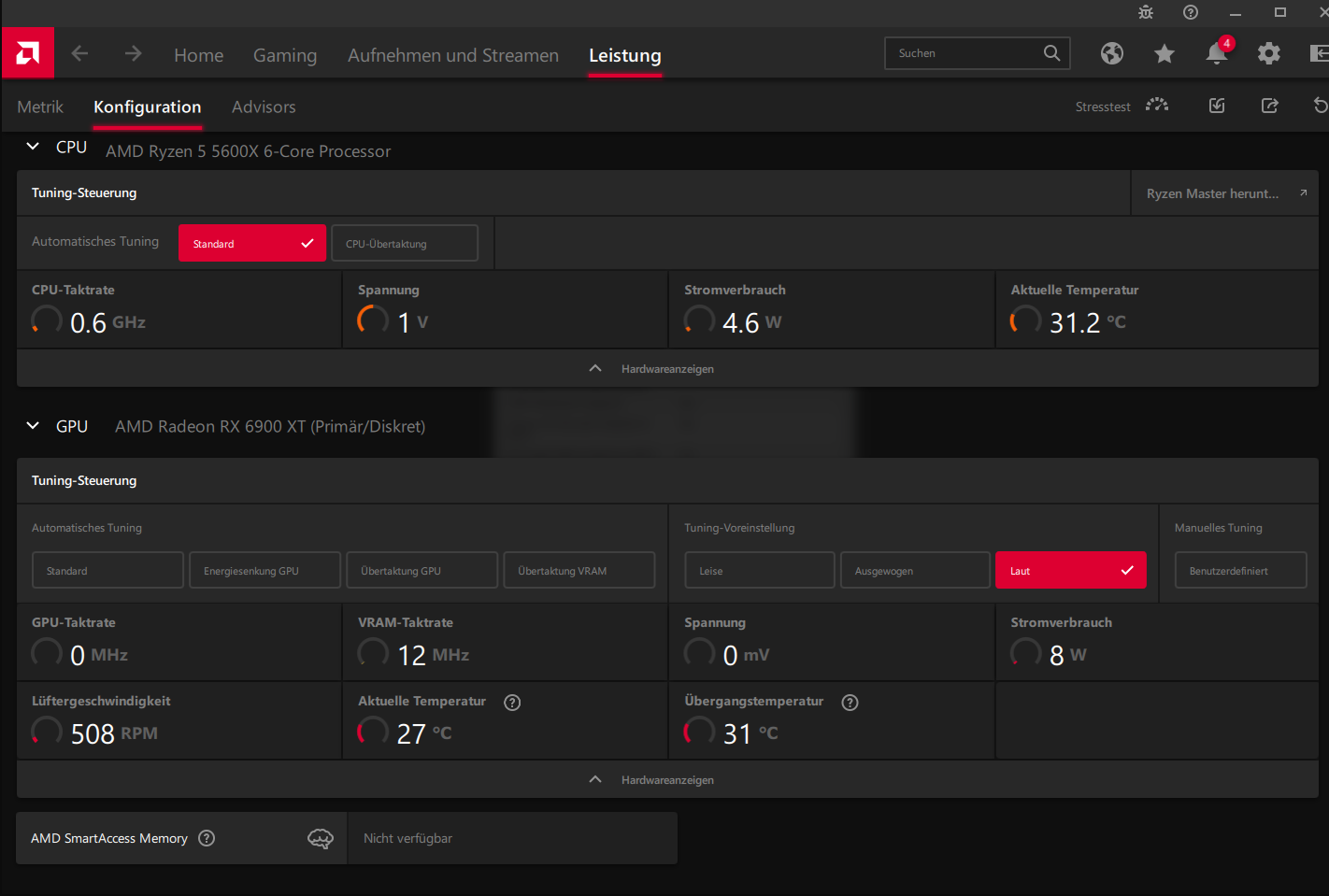Open the web browser globe icon
The width and height of the screenshot is (1329, 896).
1112,53
